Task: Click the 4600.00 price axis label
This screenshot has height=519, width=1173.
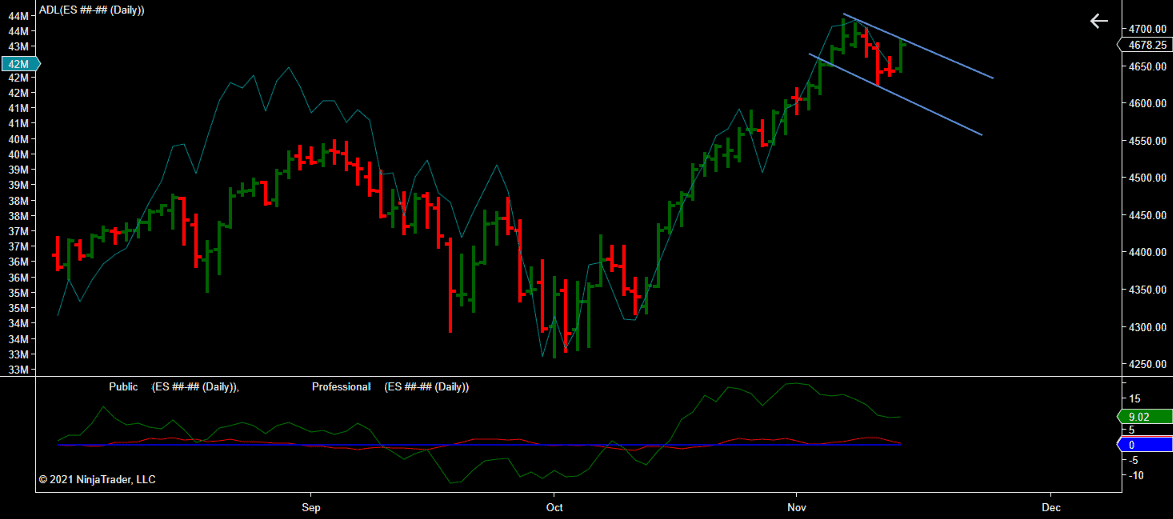Action: coord(1148,103)
